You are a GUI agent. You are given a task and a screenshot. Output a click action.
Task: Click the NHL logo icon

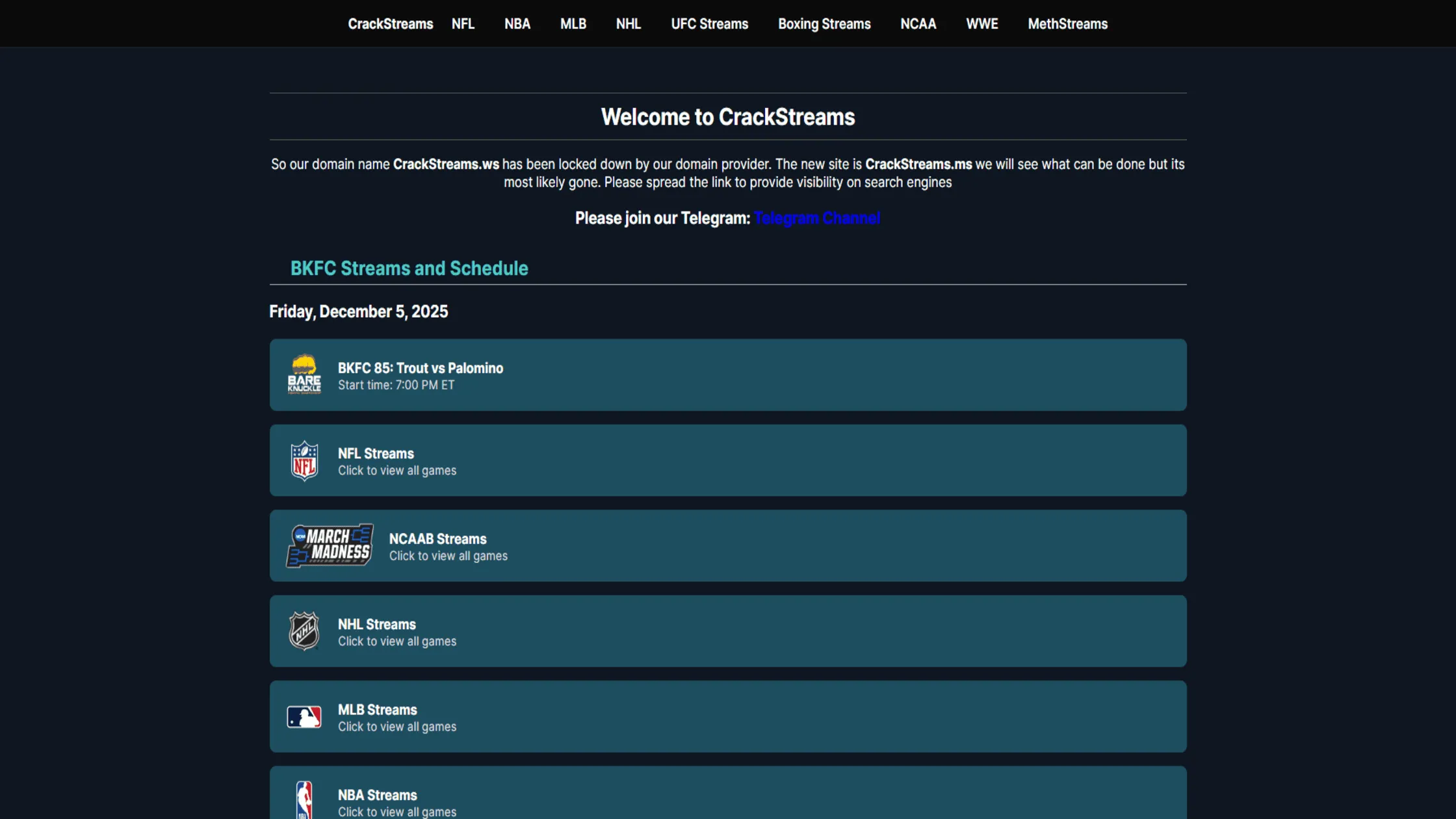point(304,630)
